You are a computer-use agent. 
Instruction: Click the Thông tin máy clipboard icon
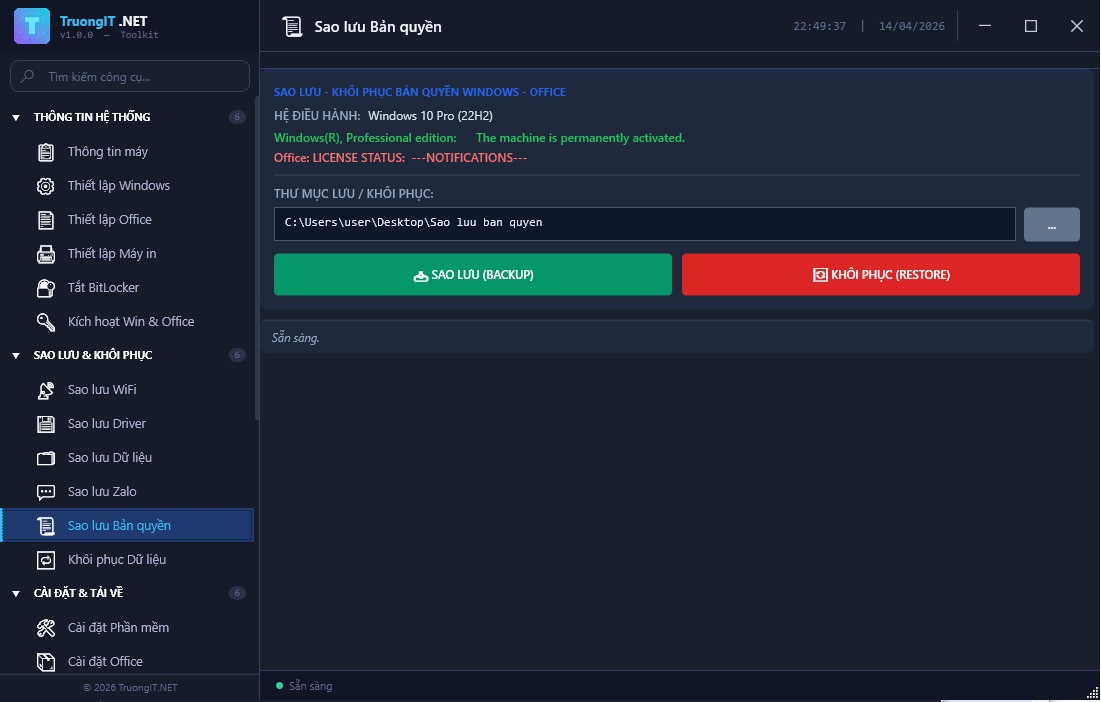(46, 152)
